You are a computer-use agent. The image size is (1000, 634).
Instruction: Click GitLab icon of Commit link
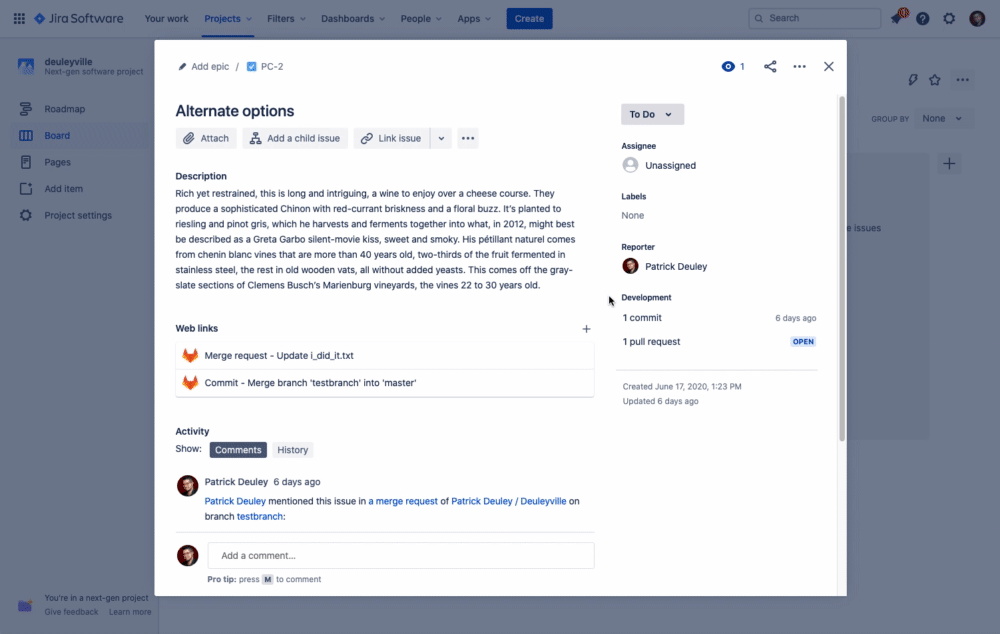tap(190, 383)
